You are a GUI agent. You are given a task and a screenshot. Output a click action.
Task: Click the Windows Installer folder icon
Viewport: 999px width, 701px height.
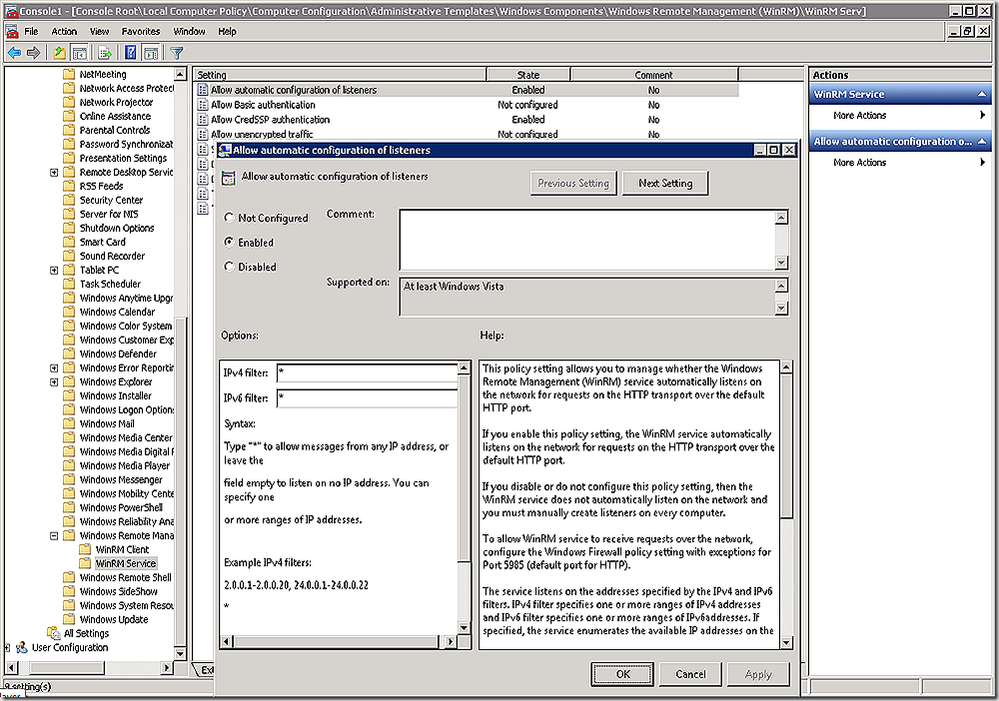(x=69, y=396)
